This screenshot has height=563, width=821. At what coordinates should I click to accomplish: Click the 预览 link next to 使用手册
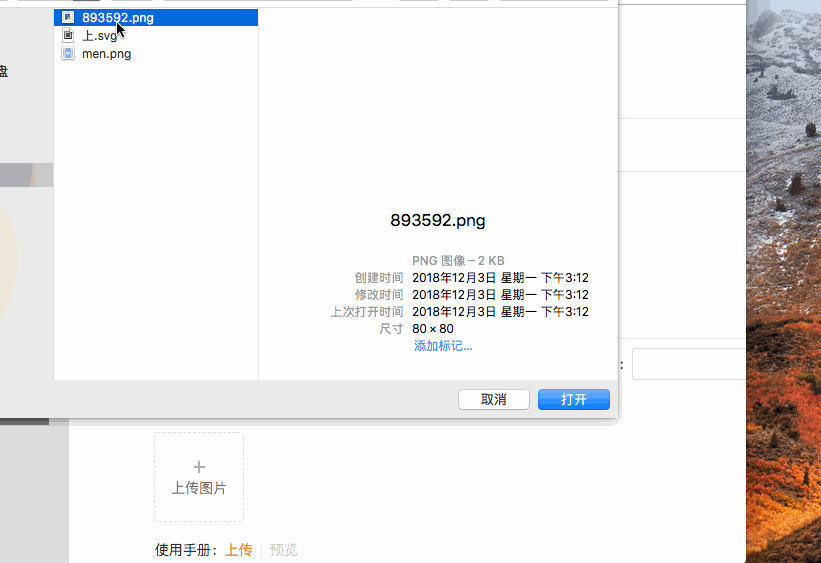tap(283, 550)
